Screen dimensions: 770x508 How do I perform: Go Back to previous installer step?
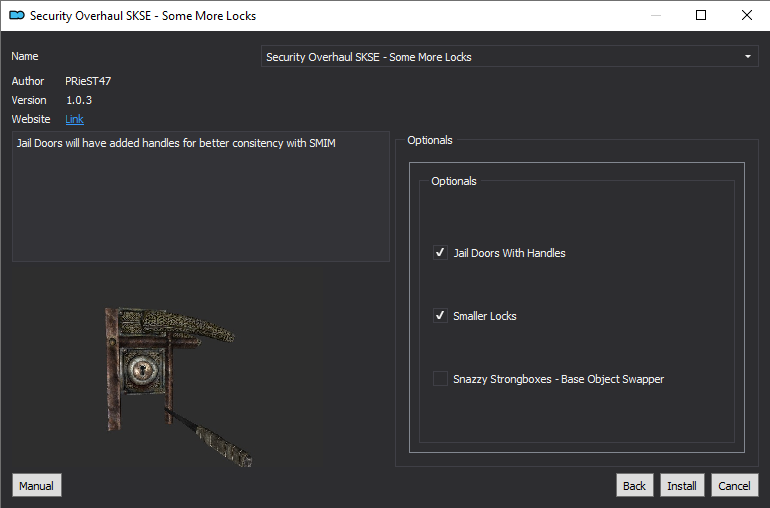tap(634, 485)
